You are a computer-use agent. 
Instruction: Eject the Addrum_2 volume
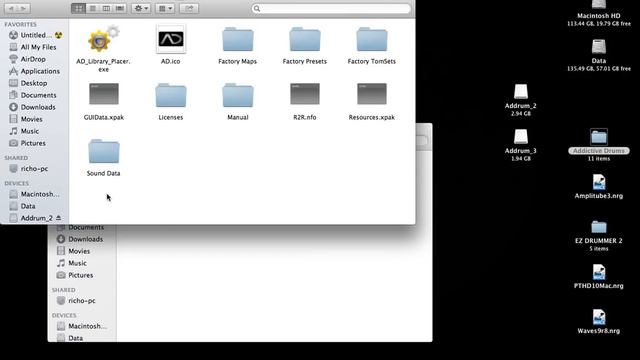(59, 218)
